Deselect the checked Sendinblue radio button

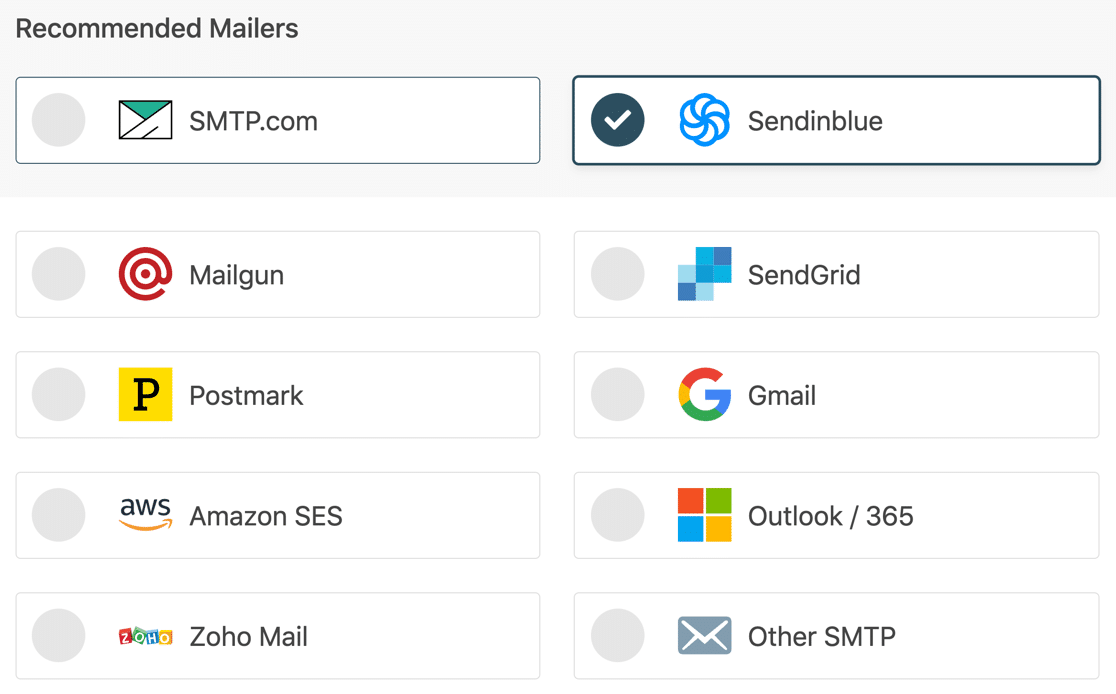tap(618, 120)
